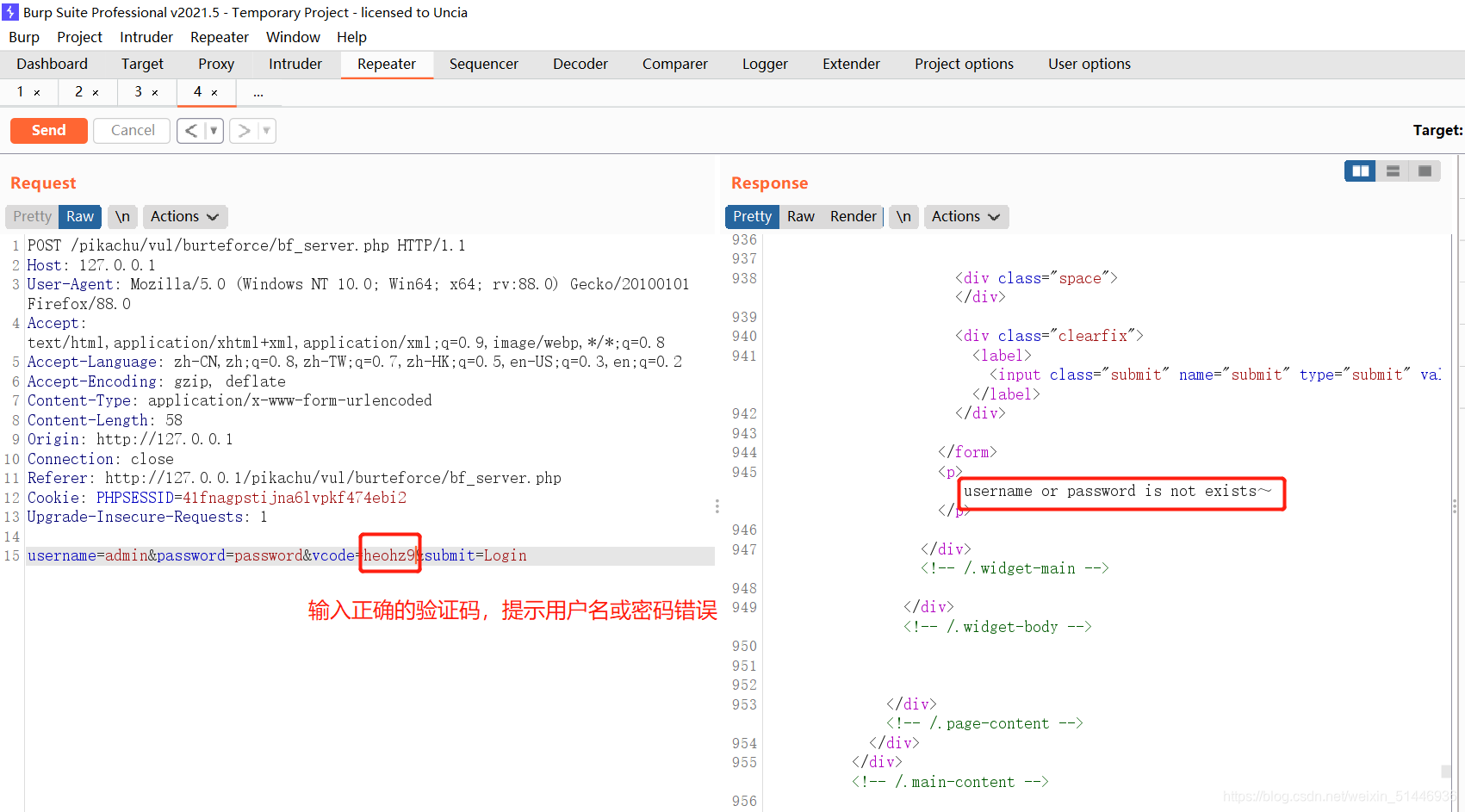Open the back history dropdown arrow
Image resolution: width=1465 pixels, height=812 pixels.
coord(214,131)
